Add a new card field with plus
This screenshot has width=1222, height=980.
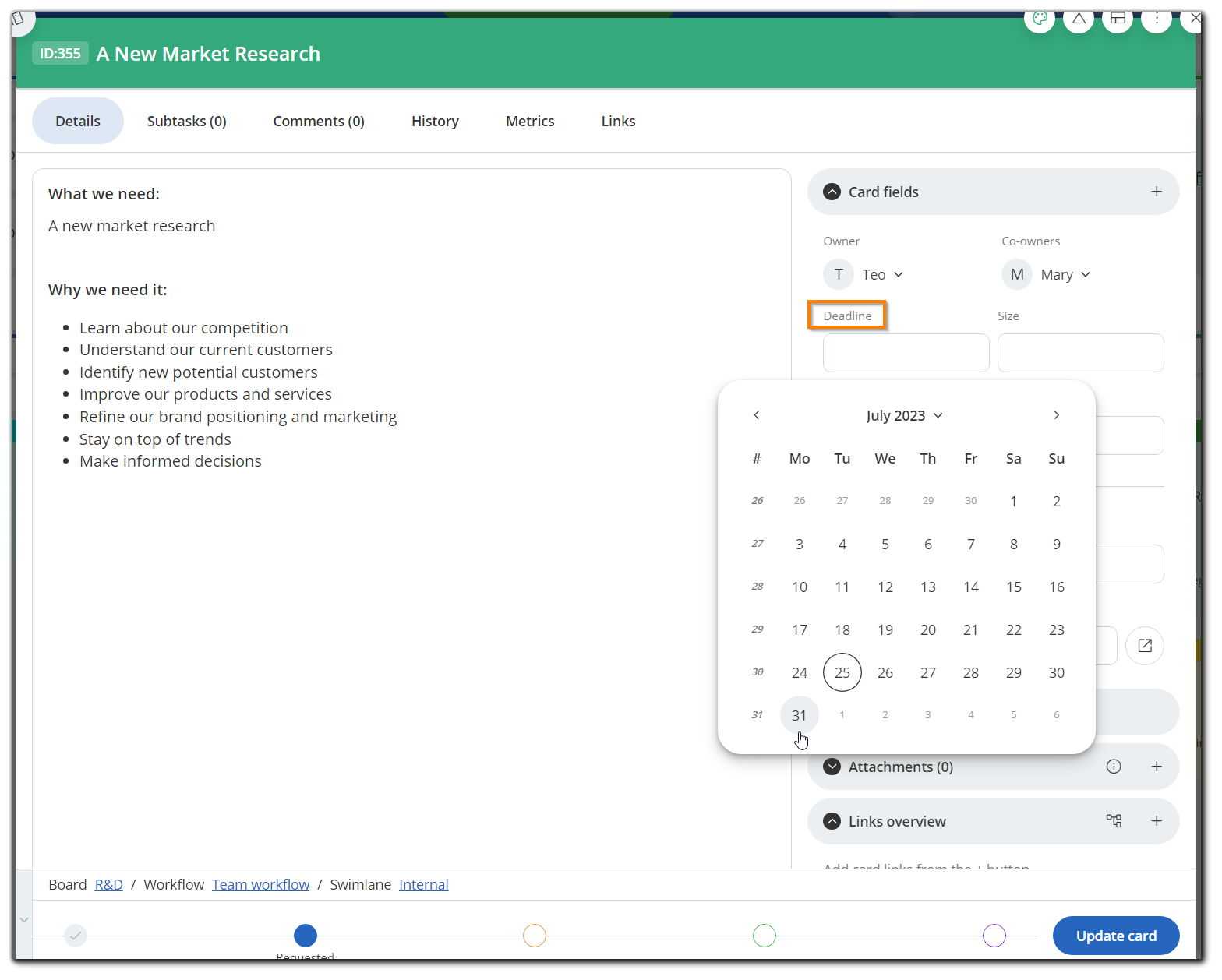click(1157, 192)
